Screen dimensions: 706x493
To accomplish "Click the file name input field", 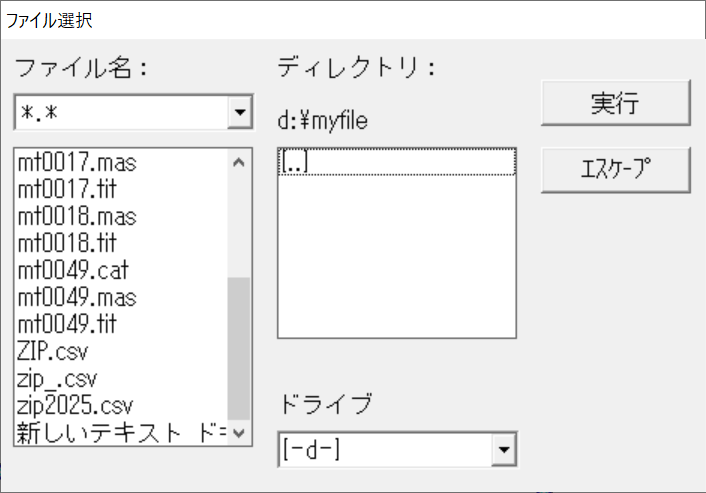I will (121, 112).
